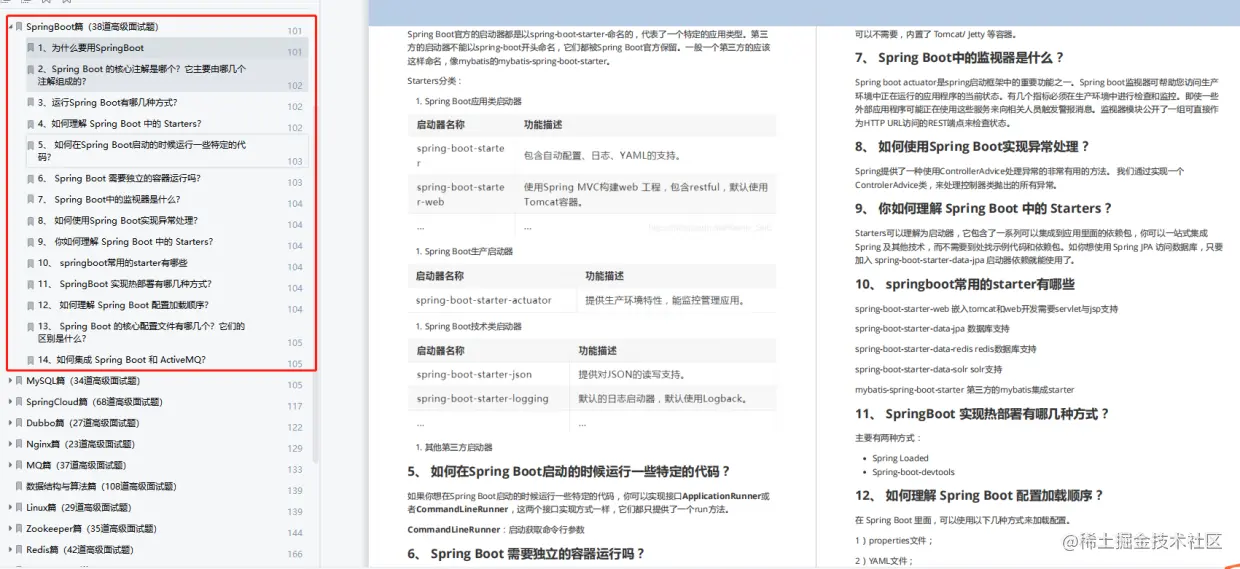Click table cell spring-boot-starter-json
The width and height of the screenshot is (1240, 569).
[x=474, y=374]
